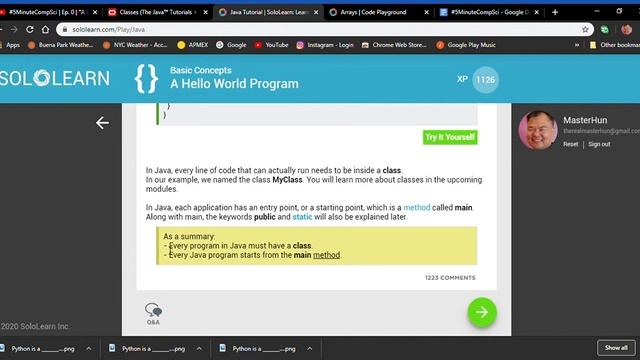Open second downloaded Python png file
The width and height of the screenshot is (640, 360).
[147, 349]
